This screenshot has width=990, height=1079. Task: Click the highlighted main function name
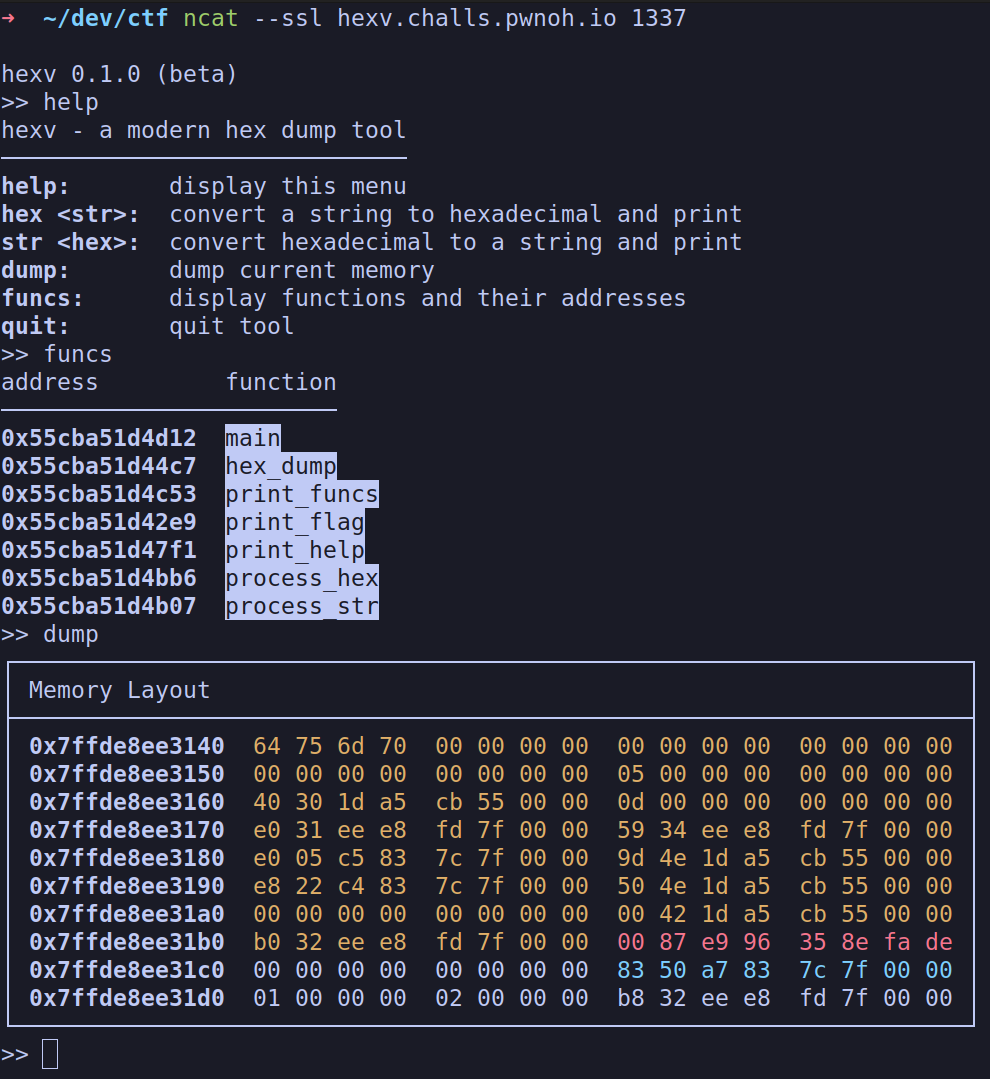point(252,438)
